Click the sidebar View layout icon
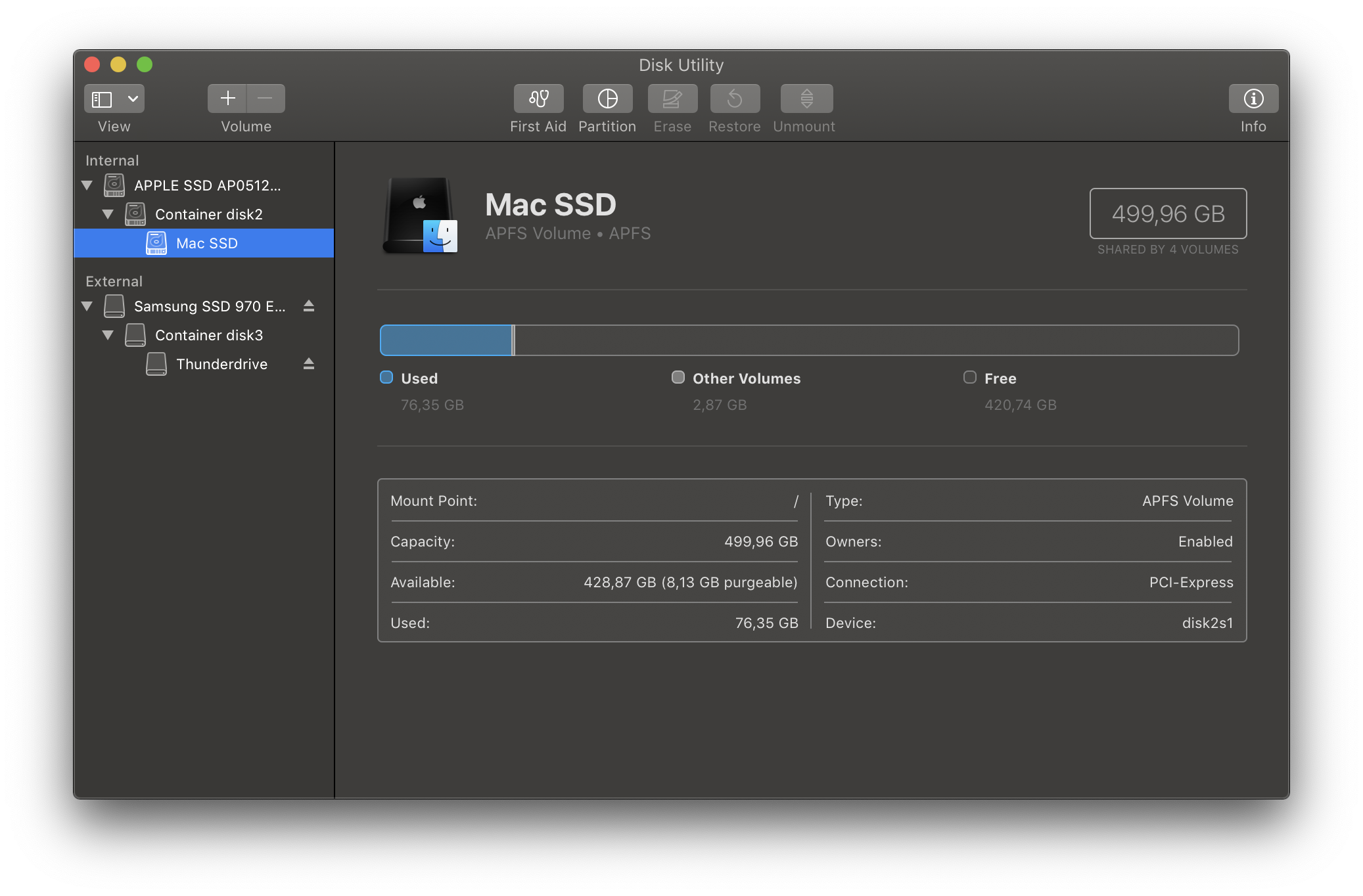This screenshot has height=896, width=1363. coord(102,99)
